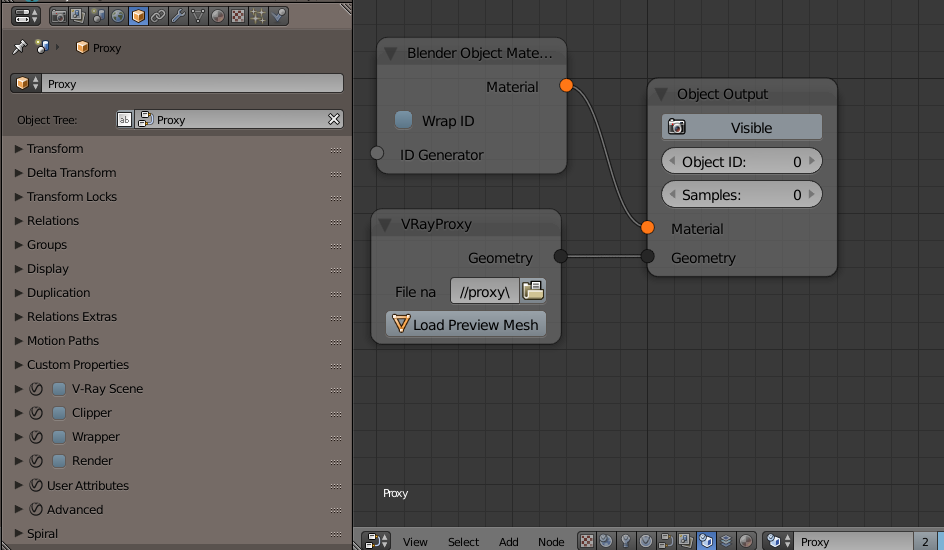Click the Load Preview Mesh button
The image size is (944, 550).
[x=466, y=324]
